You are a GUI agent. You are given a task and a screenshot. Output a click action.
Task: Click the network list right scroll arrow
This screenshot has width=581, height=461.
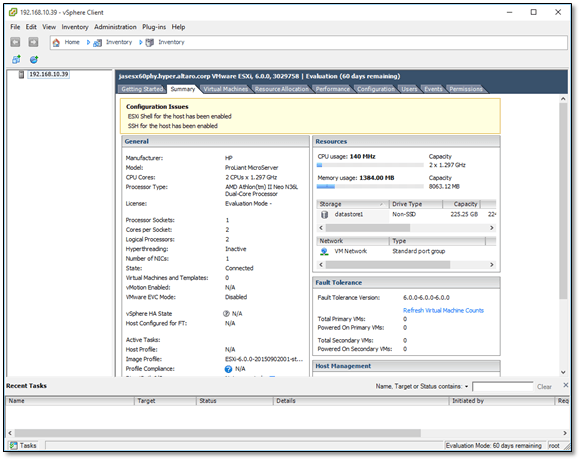492,265
